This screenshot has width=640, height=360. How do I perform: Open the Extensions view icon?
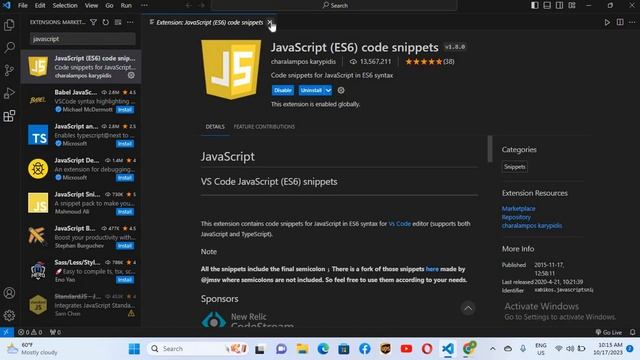[x=9, y=116]
